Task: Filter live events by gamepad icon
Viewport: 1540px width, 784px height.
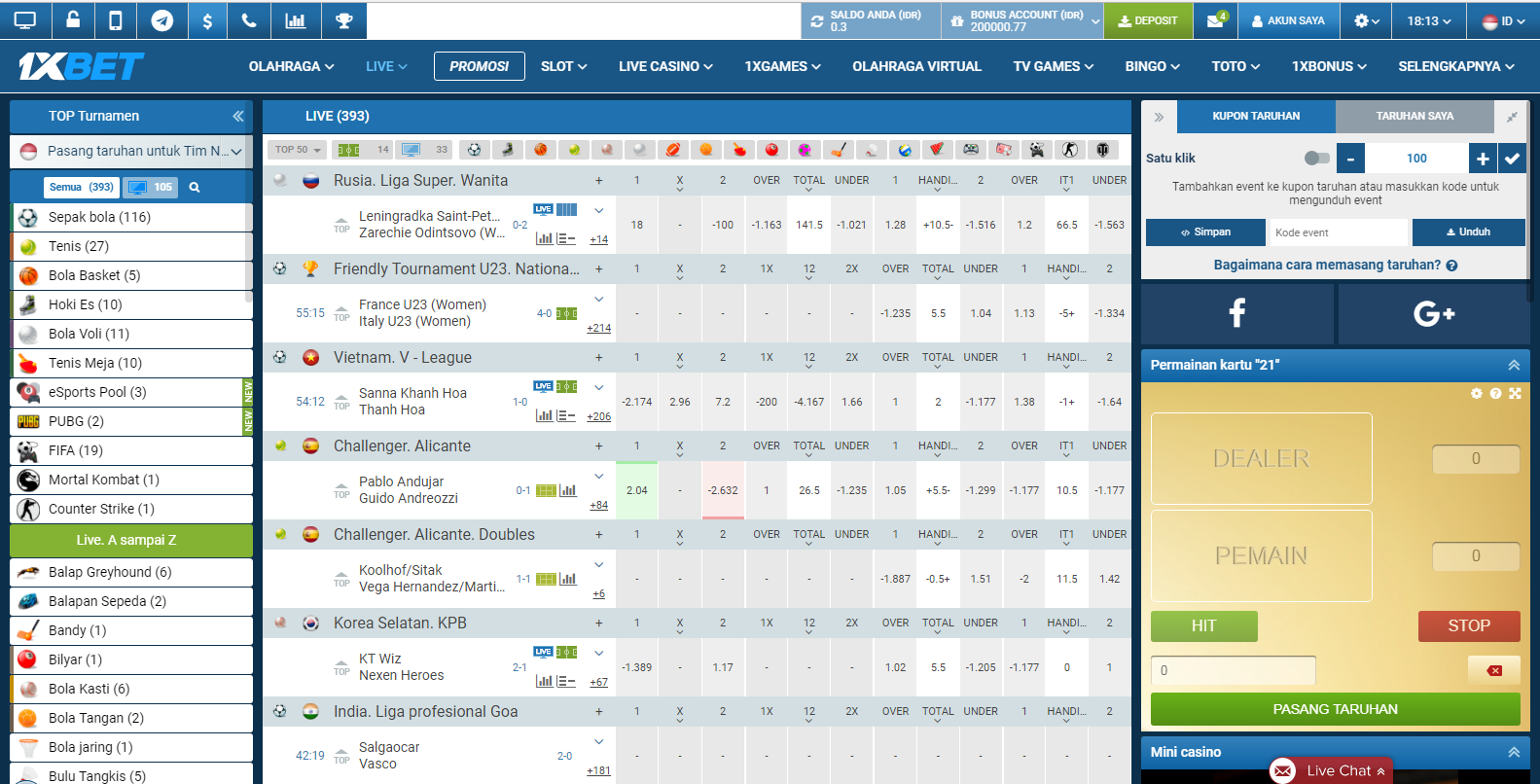Action: tap(971, 150)
